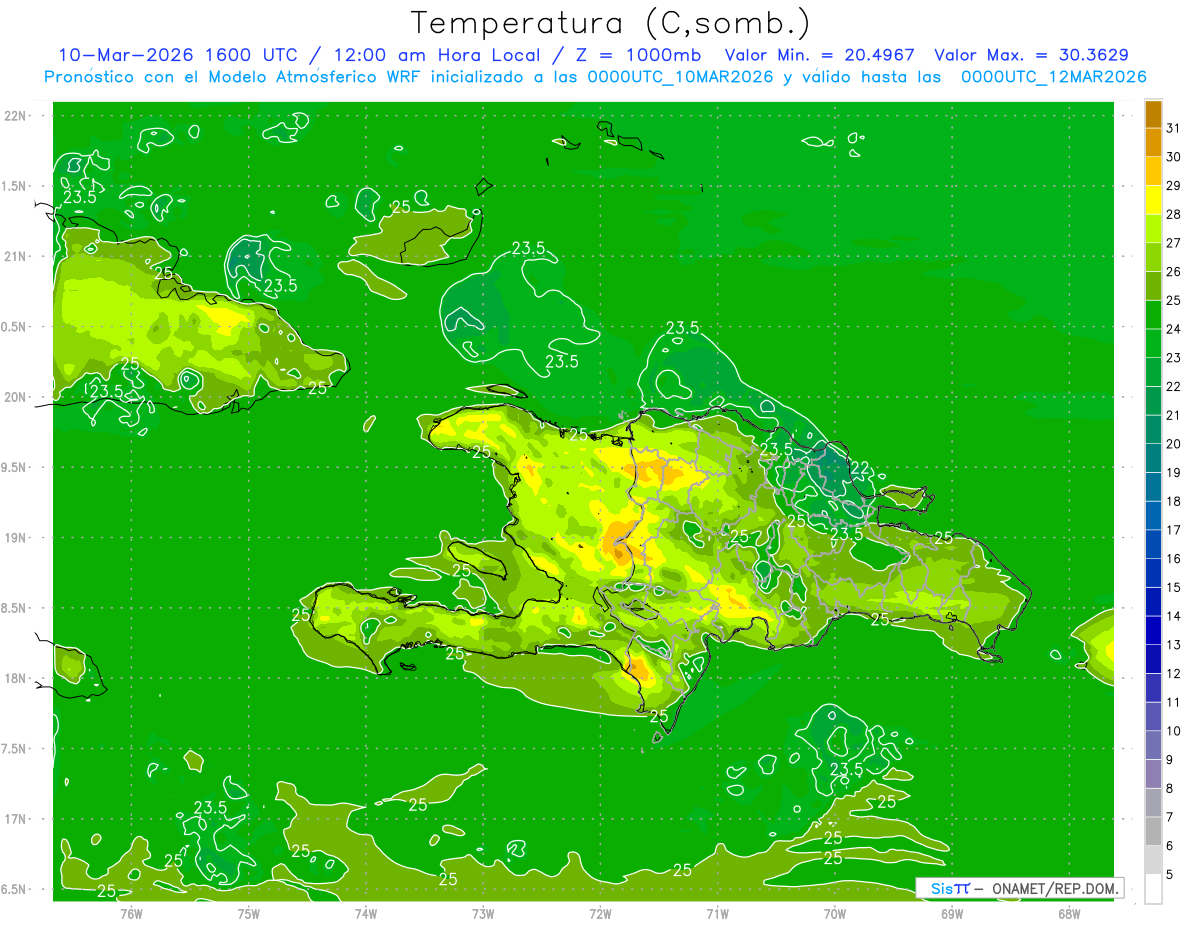Click the "21N" latitude axis label
This screenshot has height=927, width=1200.
pos(15,257)
